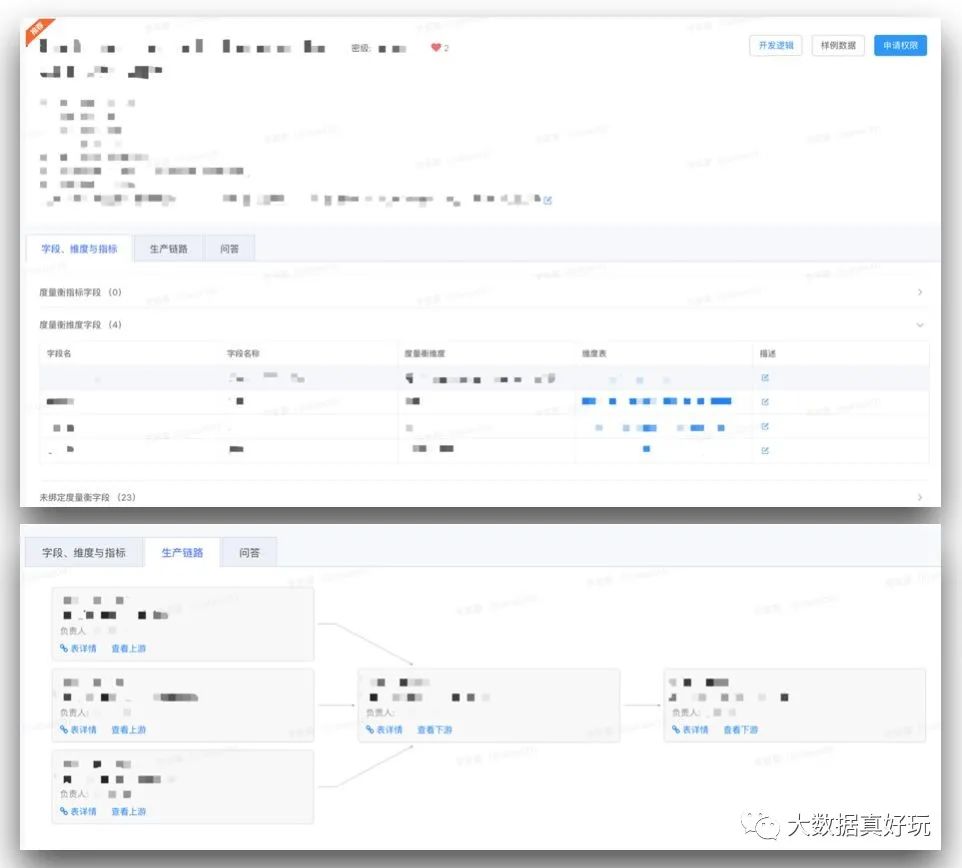Screen dimensions: 962x868
Task: Select the top upstream table card
Action: pyautogui.click(x=183, y=624)
